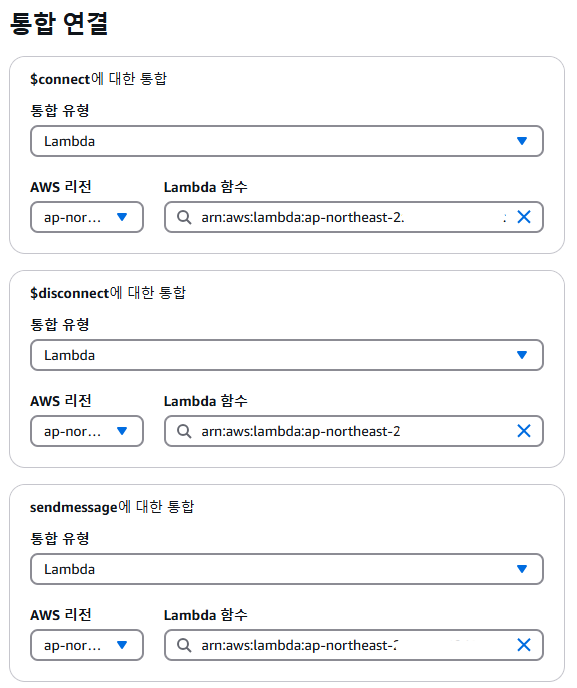
Task: Open the 통합 유형 dropdown for $disconnect
Action: coord(287,355)
